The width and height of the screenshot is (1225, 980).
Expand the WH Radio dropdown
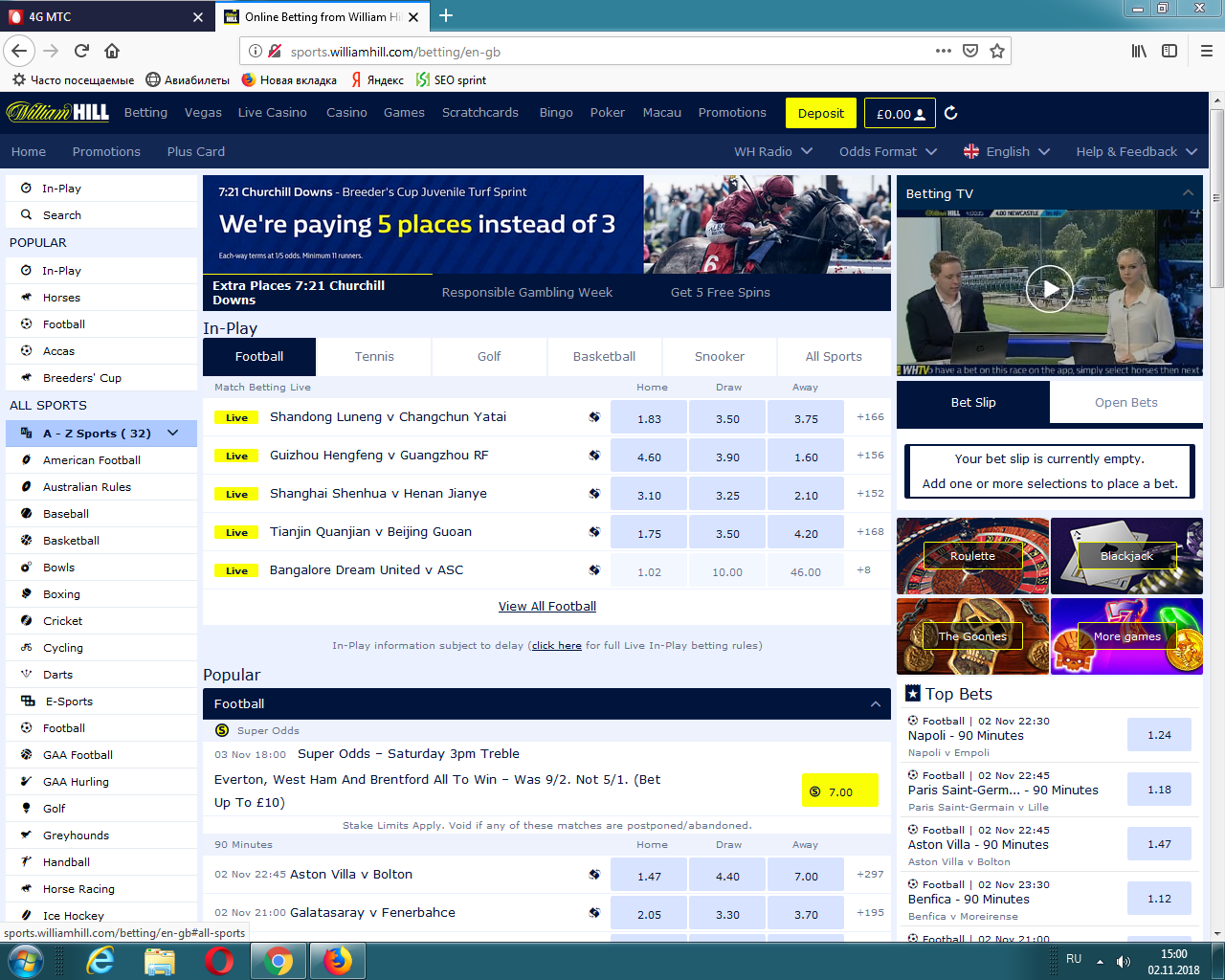coord(773,151)
